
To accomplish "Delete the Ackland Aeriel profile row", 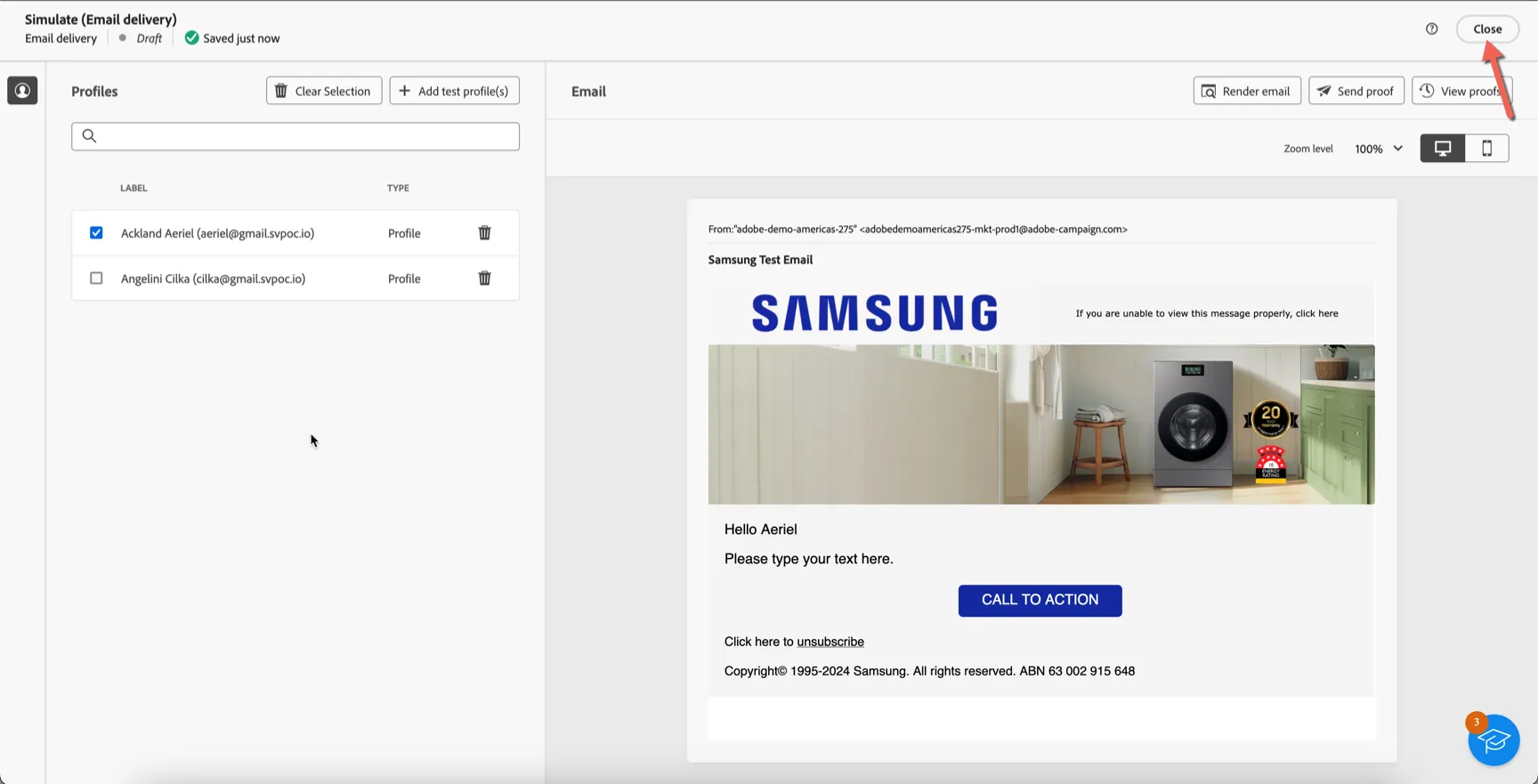I will [484, 233].
